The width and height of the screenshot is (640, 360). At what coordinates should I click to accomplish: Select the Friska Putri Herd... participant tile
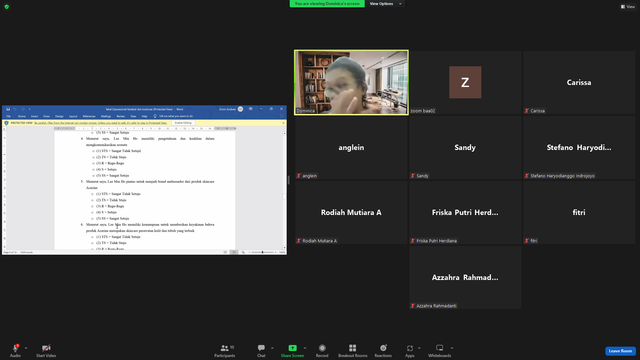point(465,212)
